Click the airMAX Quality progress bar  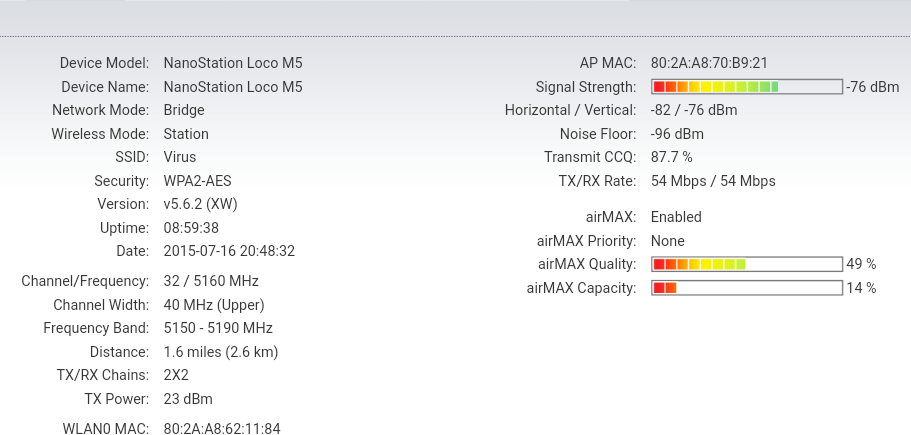pyautogui.click(x=746, y=264)
